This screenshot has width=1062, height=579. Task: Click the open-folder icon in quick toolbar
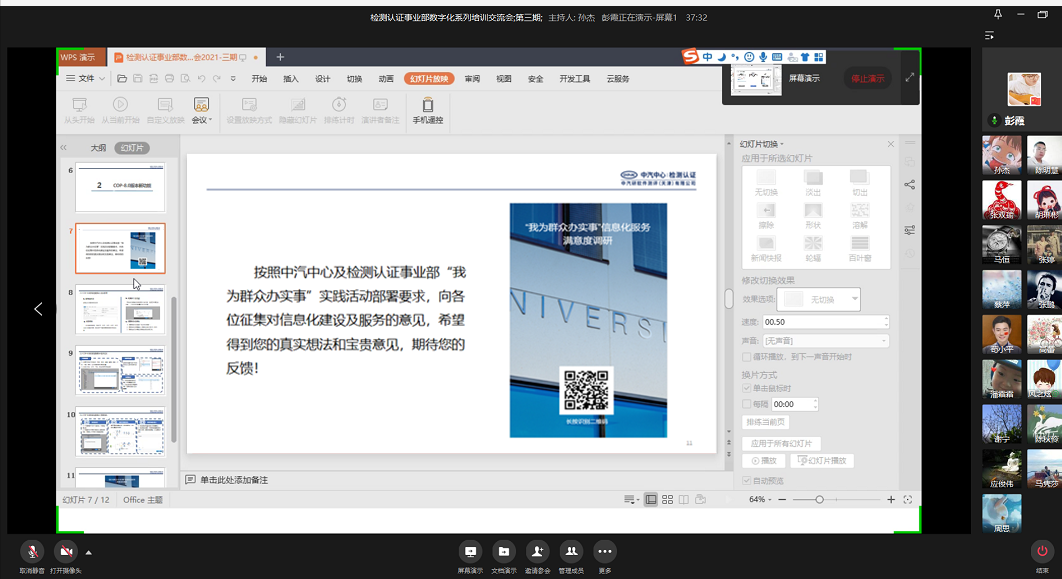(x=122, y=79)
